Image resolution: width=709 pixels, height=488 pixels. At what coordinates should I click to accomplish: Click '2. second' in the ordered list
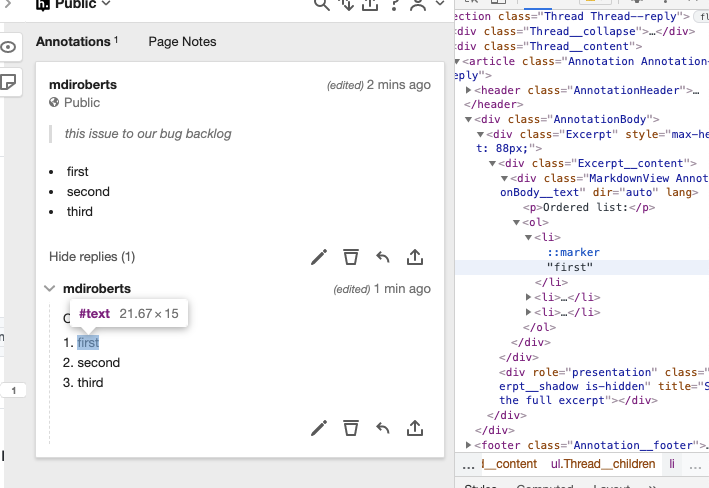pos(91,362)
